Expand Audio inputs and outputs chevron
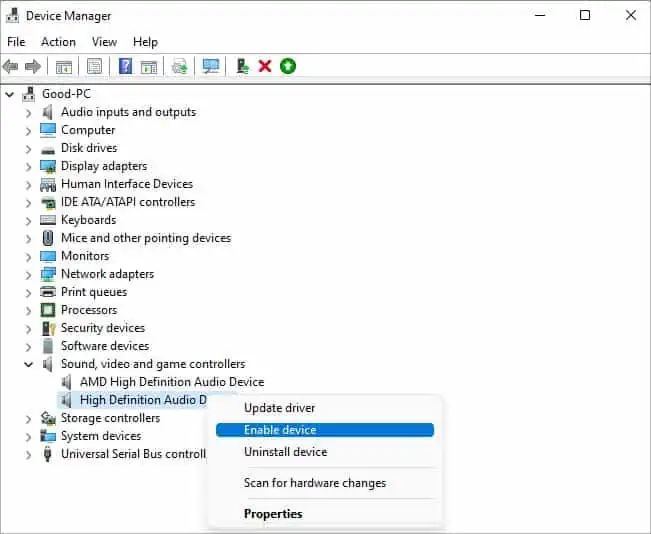 click(x=28, y=113)
